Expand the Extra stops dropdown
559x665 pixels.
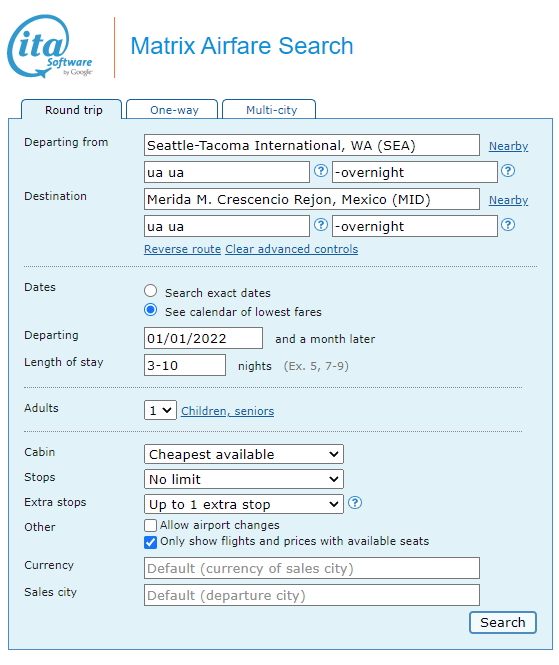pos(244,504)
